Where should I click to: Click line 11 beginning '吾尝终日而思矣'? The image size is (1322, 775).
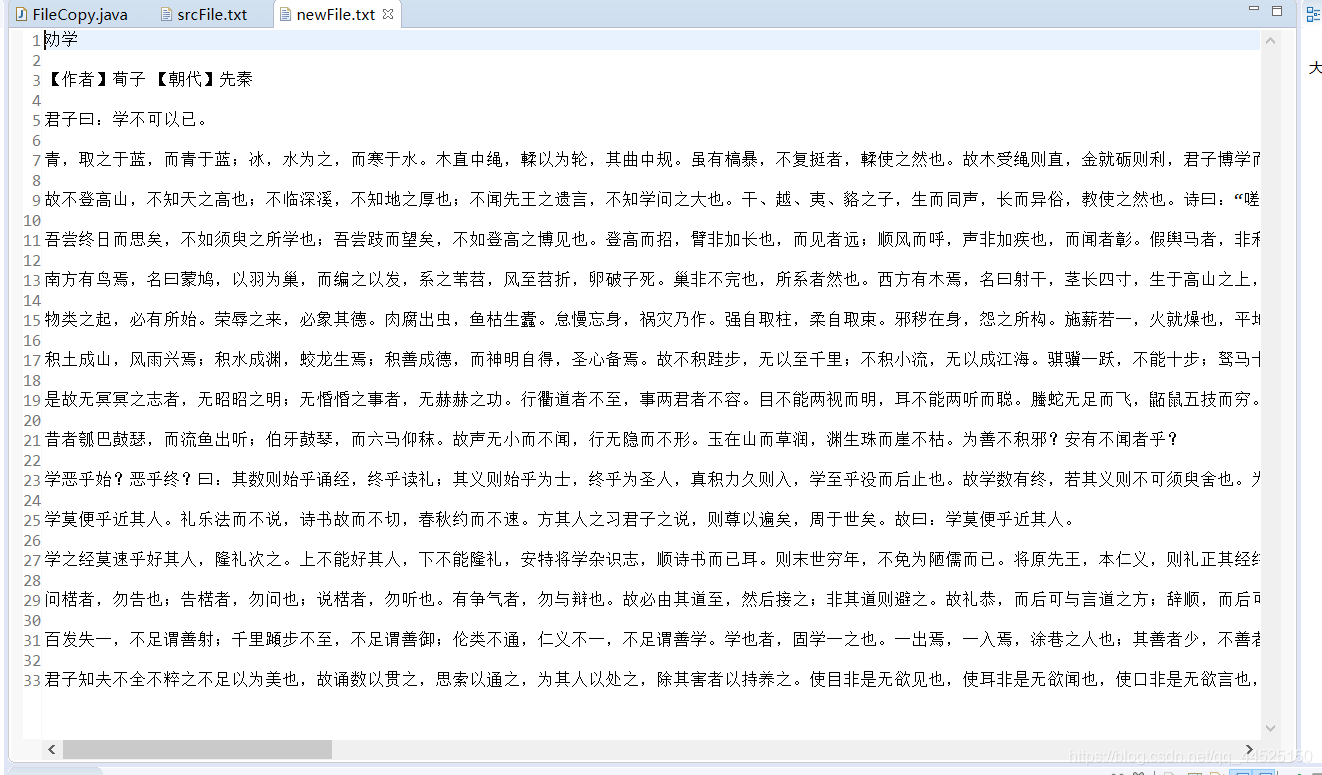tap(651, 240)
